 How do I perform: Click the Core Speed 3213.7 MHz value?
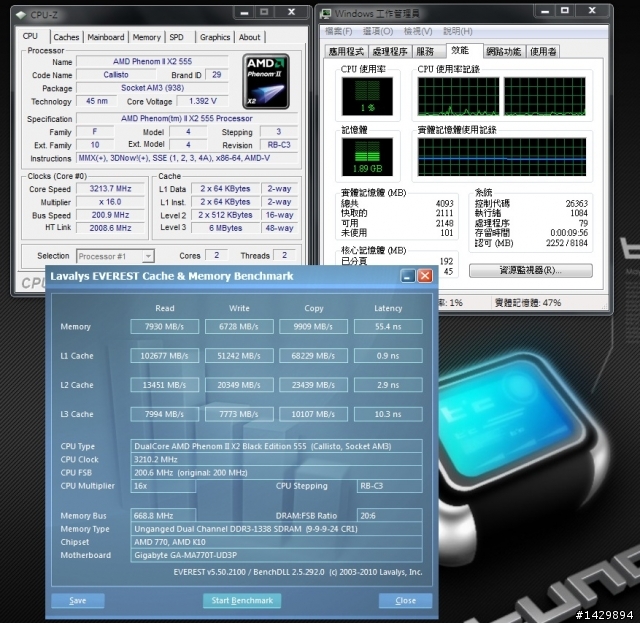coord(111,189)
